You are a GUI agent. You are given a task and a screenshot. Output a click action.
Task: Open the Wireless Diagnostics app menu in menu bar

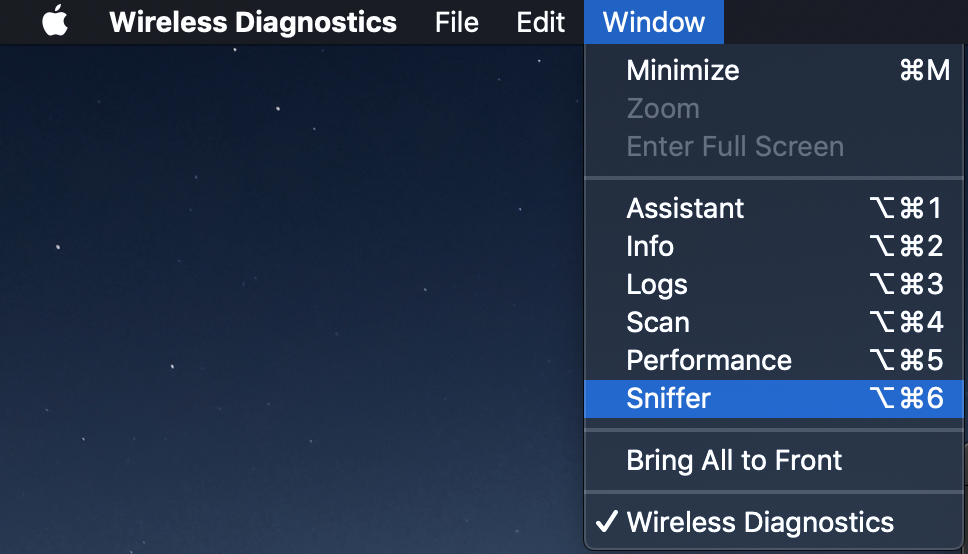pyautogui.click(x=252, y=22)
